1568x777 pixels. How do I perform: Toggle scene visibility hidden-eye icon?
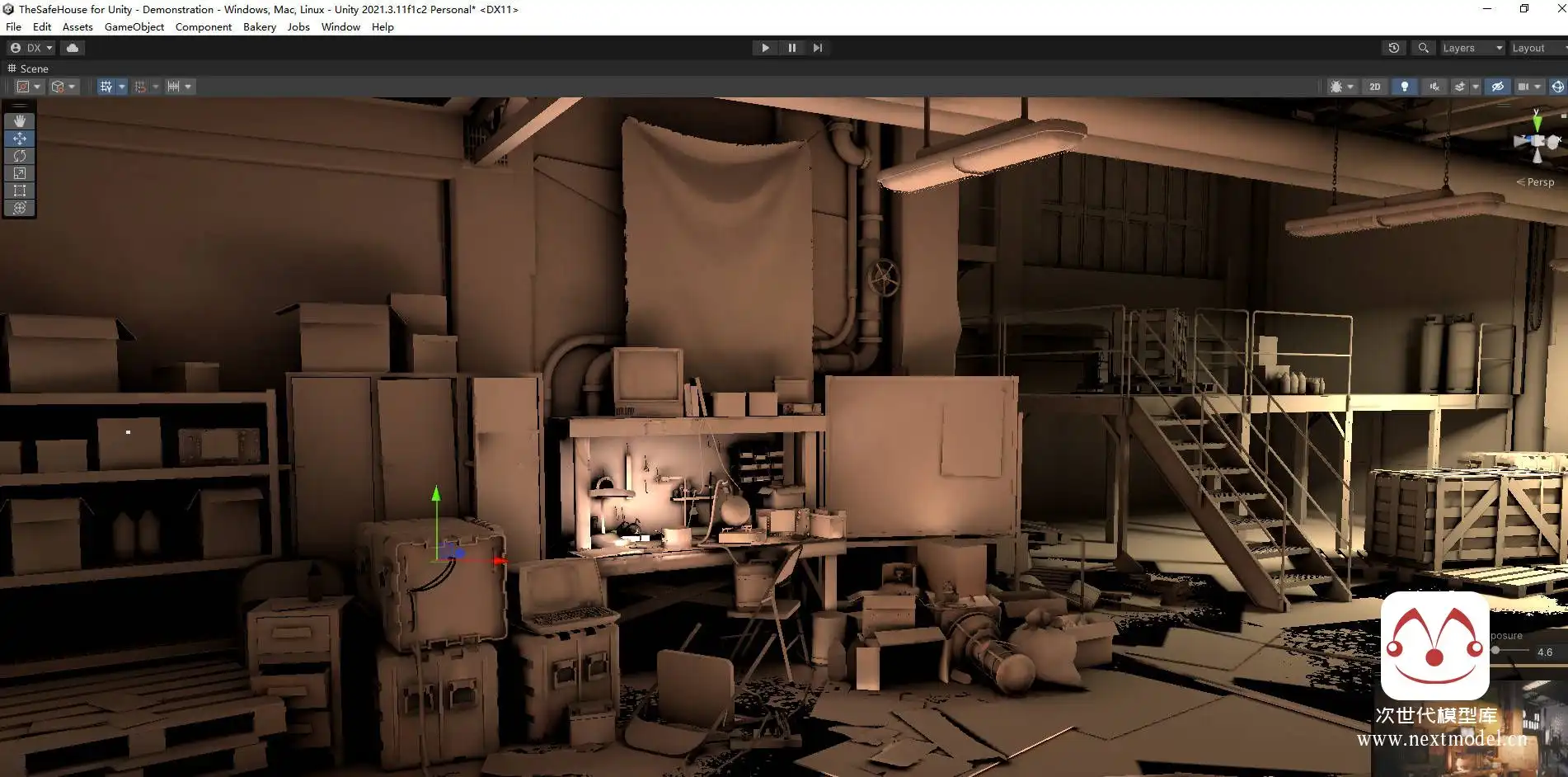(1498, 87)
